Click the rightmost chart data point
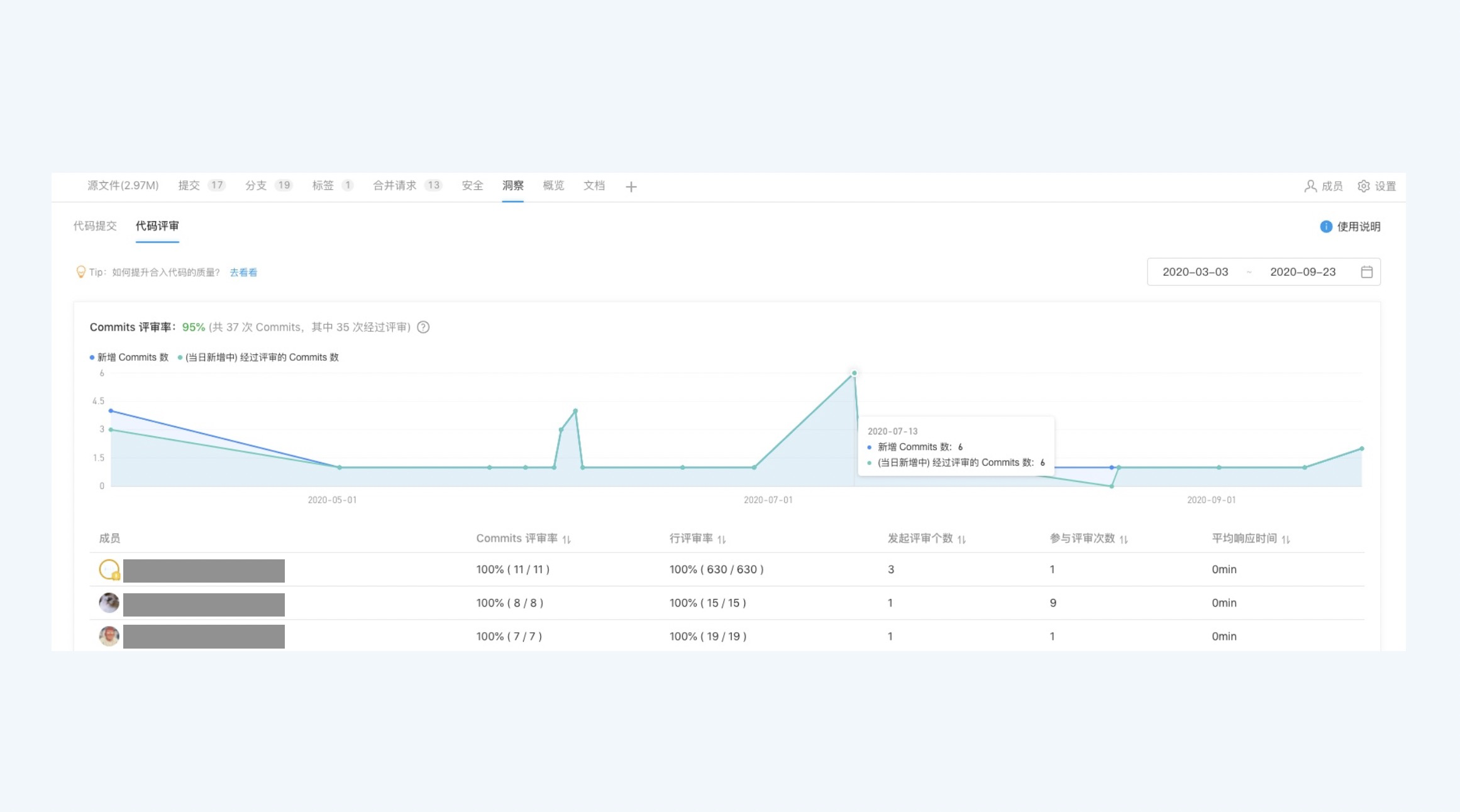The height and width of the screenshot is (812, 1460). pyautogui.click(x=1362, y=449)
